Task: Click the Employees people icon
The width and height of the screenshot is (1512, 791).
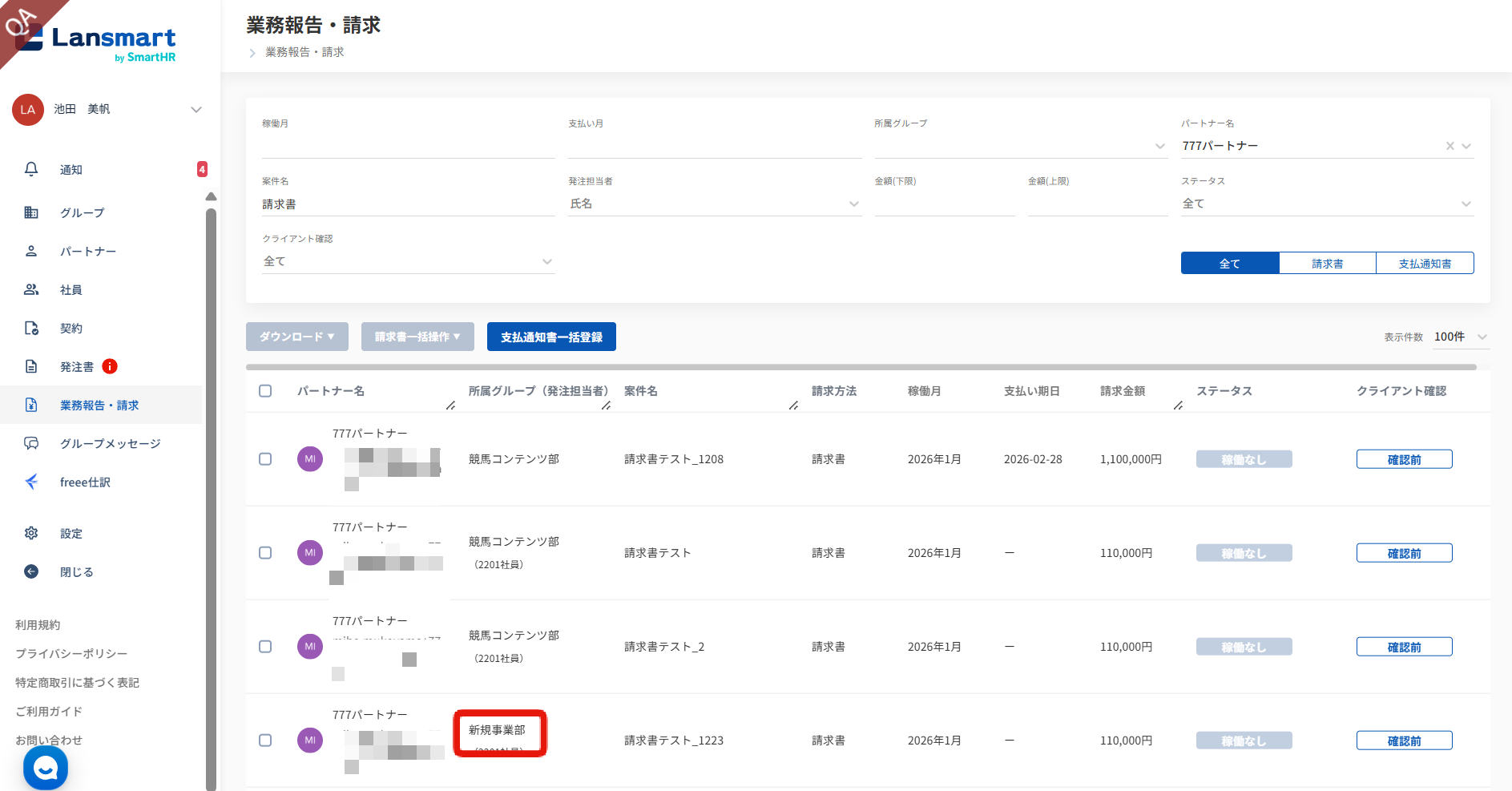Action: [x=31, y=289]
